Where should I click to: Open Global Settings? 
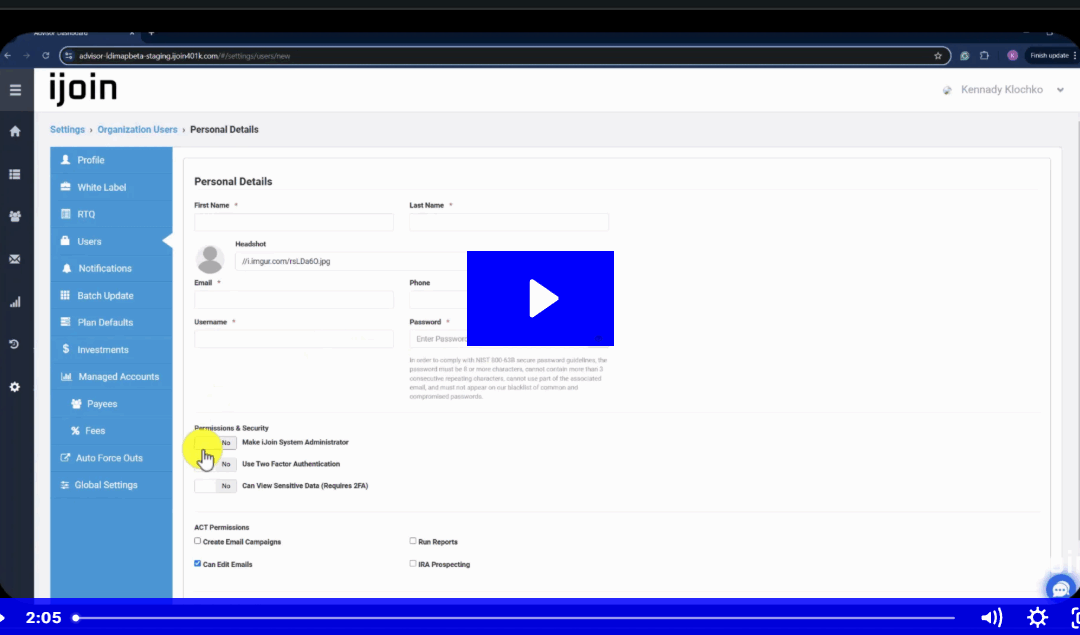coord(112,485)
